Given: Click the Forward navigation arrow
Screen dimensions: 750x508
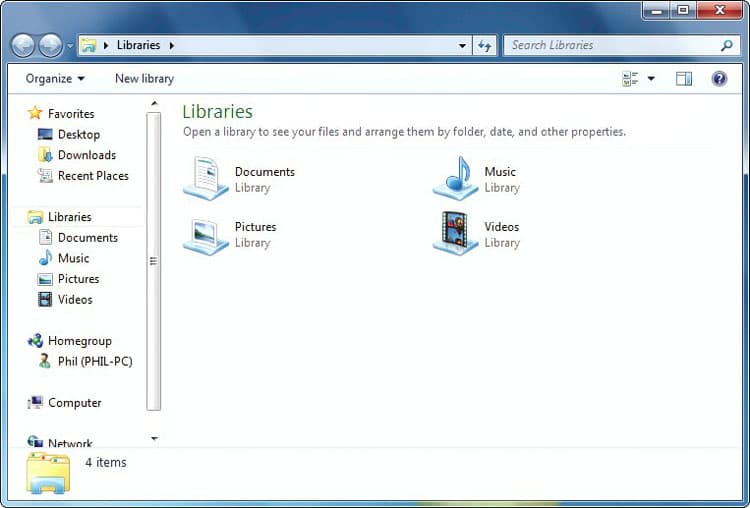Looking at the screenshot, I should point(50,45).
